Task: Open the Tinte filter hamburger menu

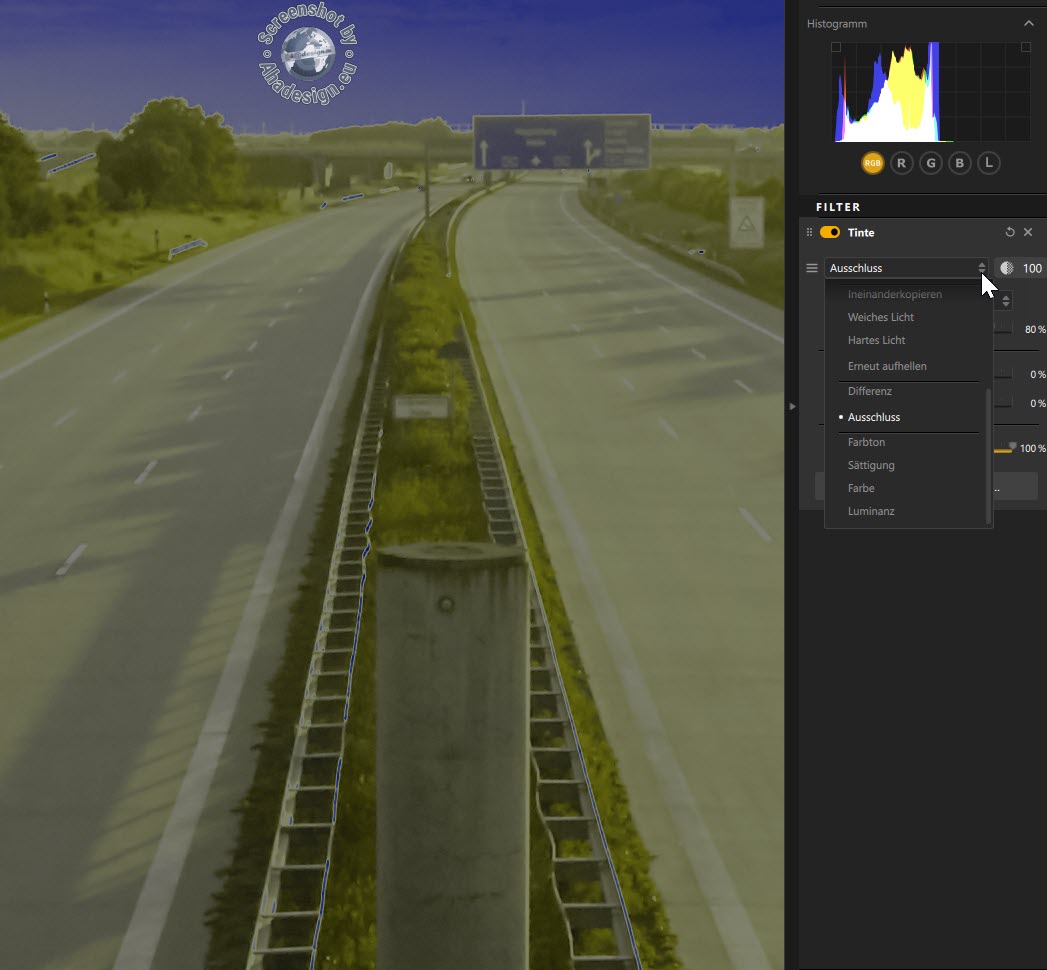Action: 812,268
